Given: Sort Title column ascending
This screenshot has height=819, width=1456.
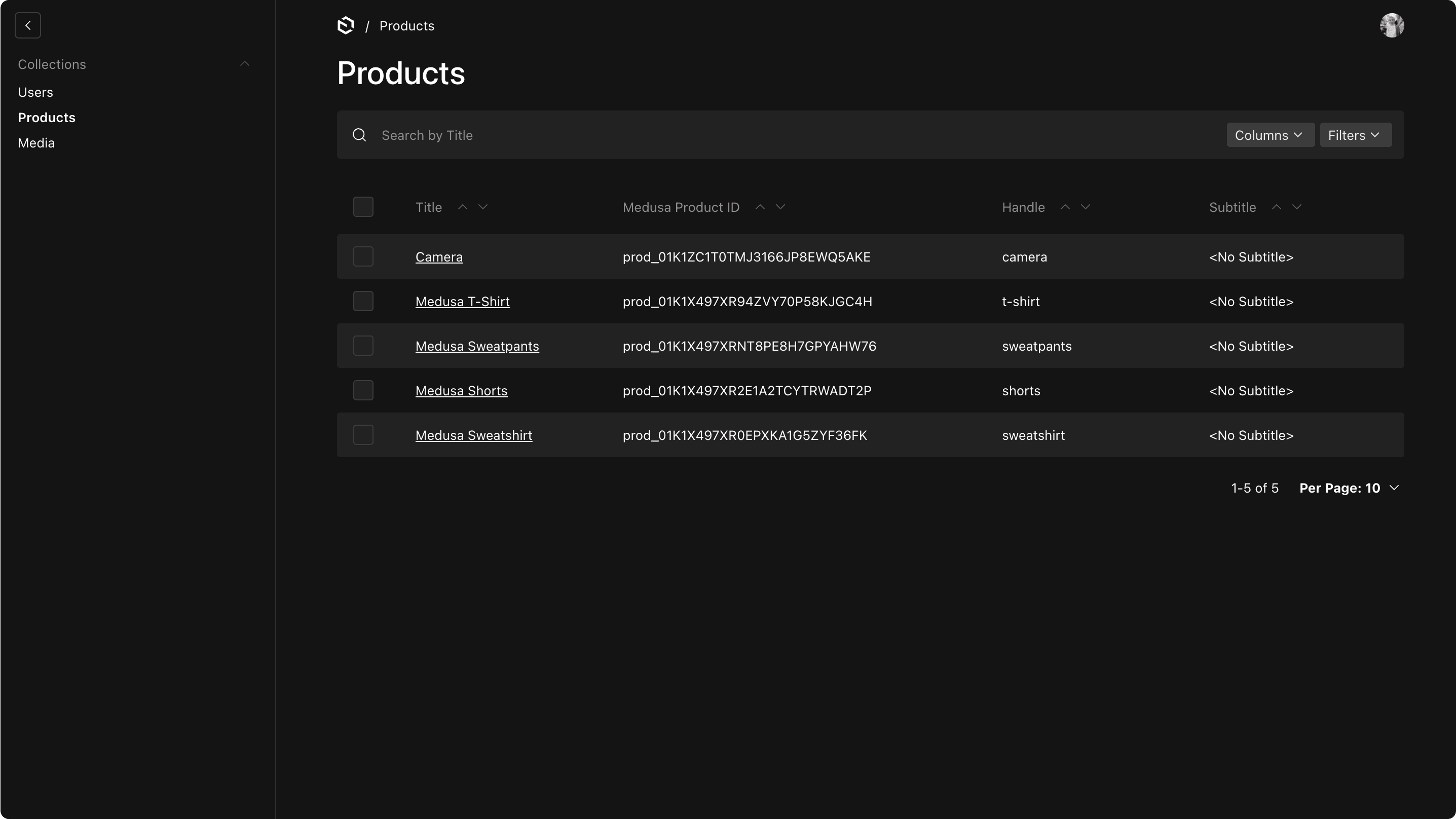Looking at the screenshot, I should [462, 207].
